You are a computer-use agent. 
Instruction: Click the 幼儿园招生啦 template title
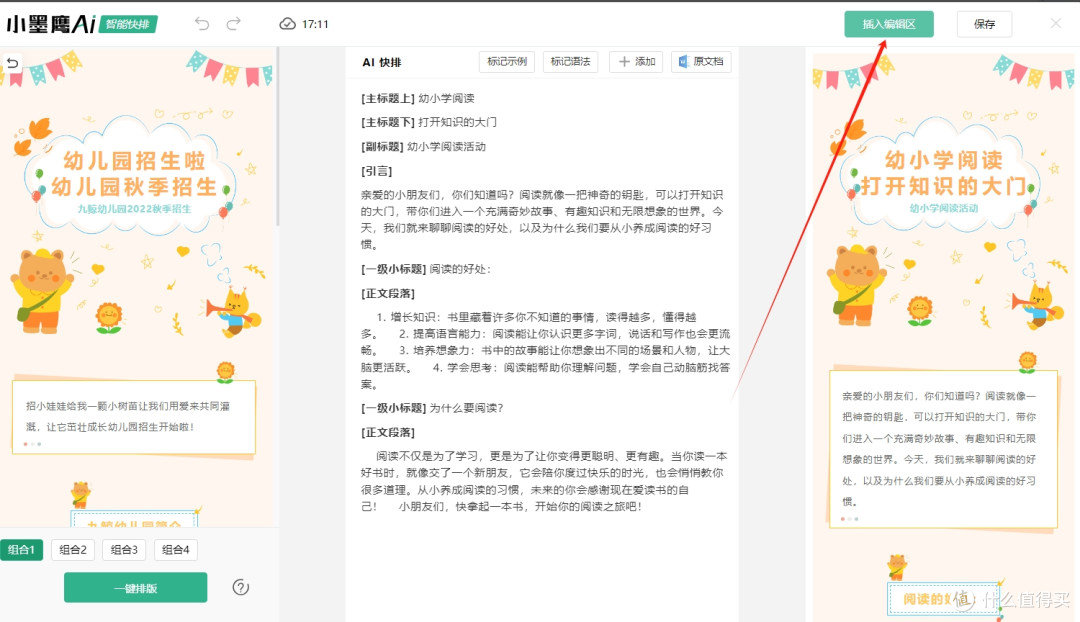pyautogui.click(x=134, y=160)
